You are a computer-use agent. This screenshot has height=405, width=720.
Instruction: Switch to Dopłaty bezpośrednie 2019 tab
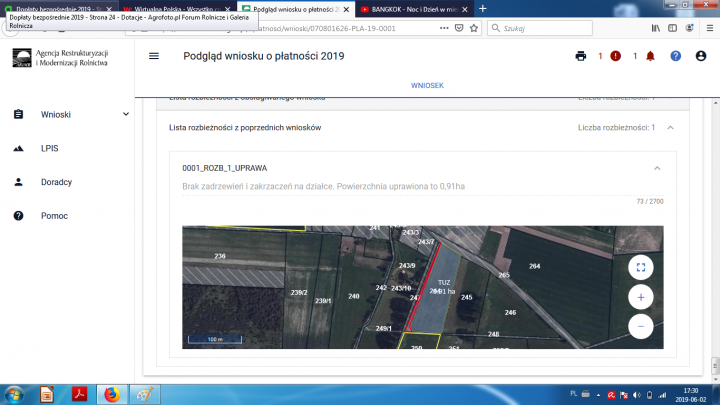pyautogui.click(x=60, y=9)
